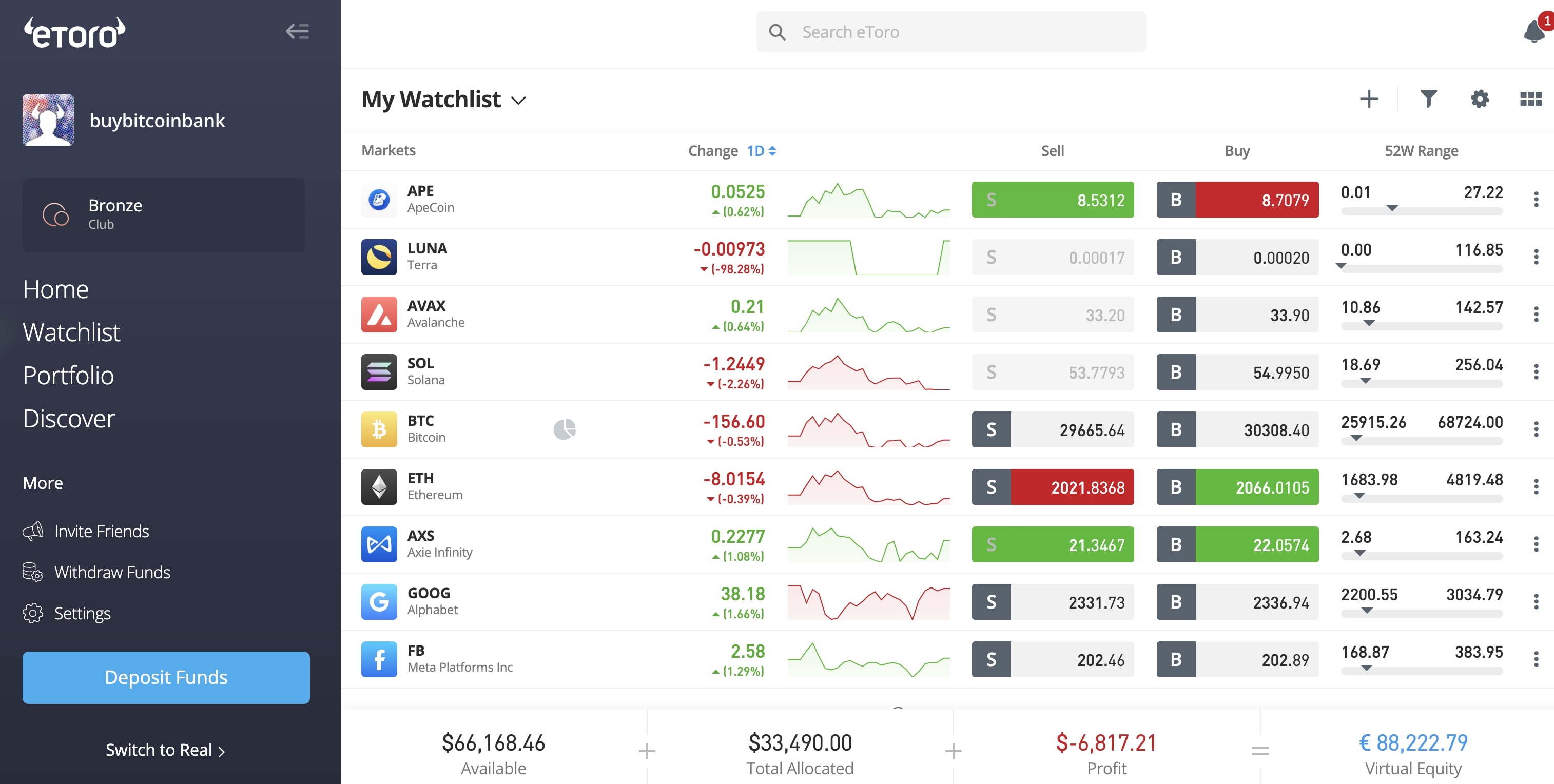Open more options for the SOL row

[x=1536, y=371]
